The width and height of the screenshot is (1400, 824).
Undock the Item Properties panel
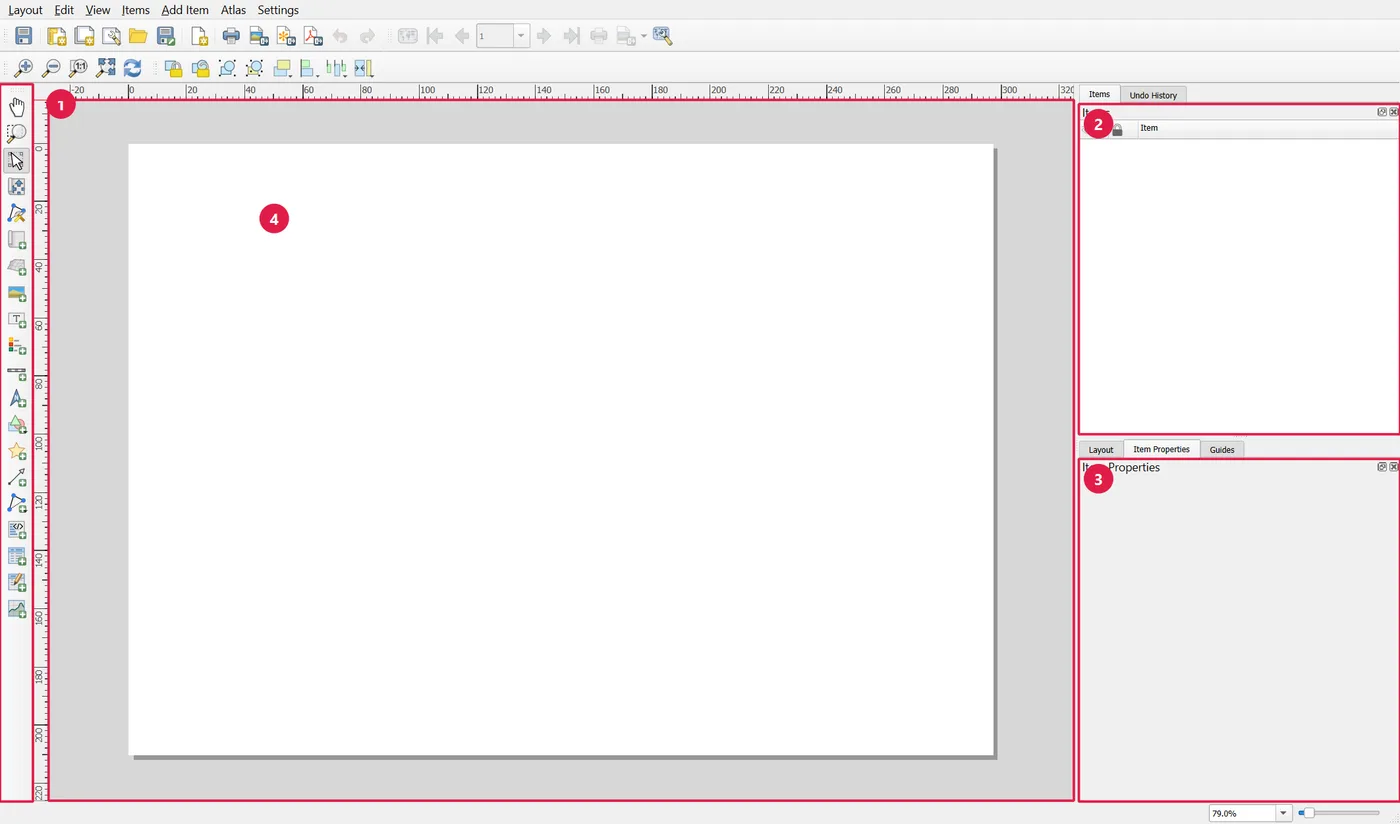[1382, 466]
